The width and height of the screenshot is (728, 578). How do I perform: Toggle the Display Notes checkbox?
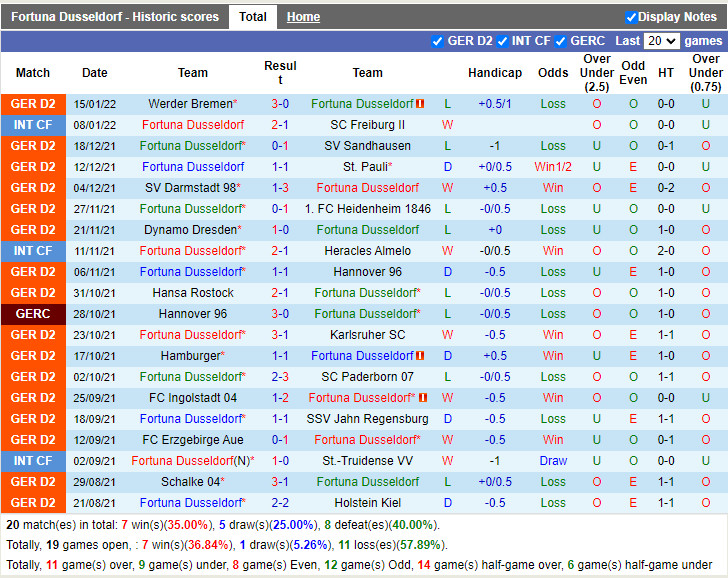coord(630,17)
